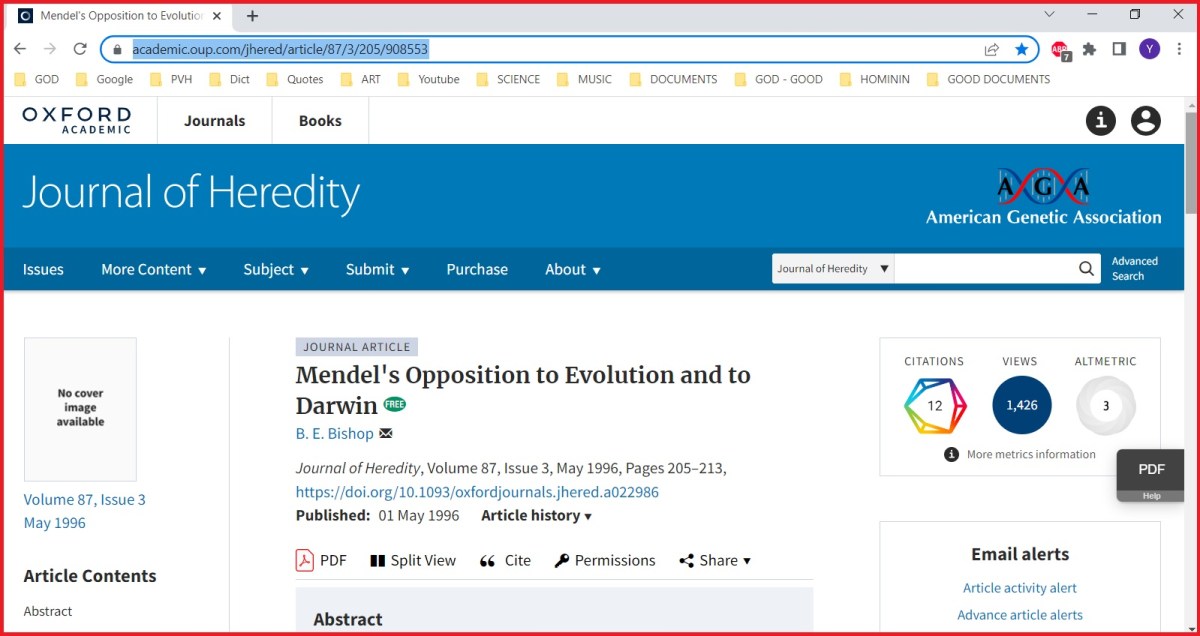Click the search magnifier icon
This screenshot has height=636, width=1200.
click(x=1086, y=269)
